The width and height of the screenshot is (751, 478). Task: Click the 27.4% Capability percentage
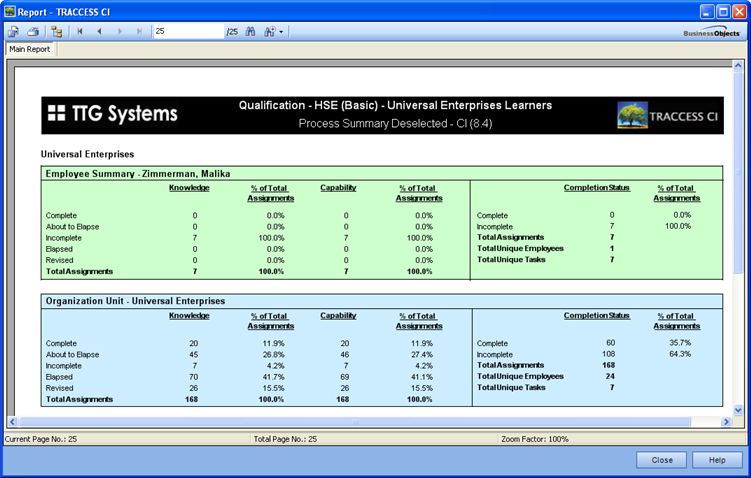(422, 354)
